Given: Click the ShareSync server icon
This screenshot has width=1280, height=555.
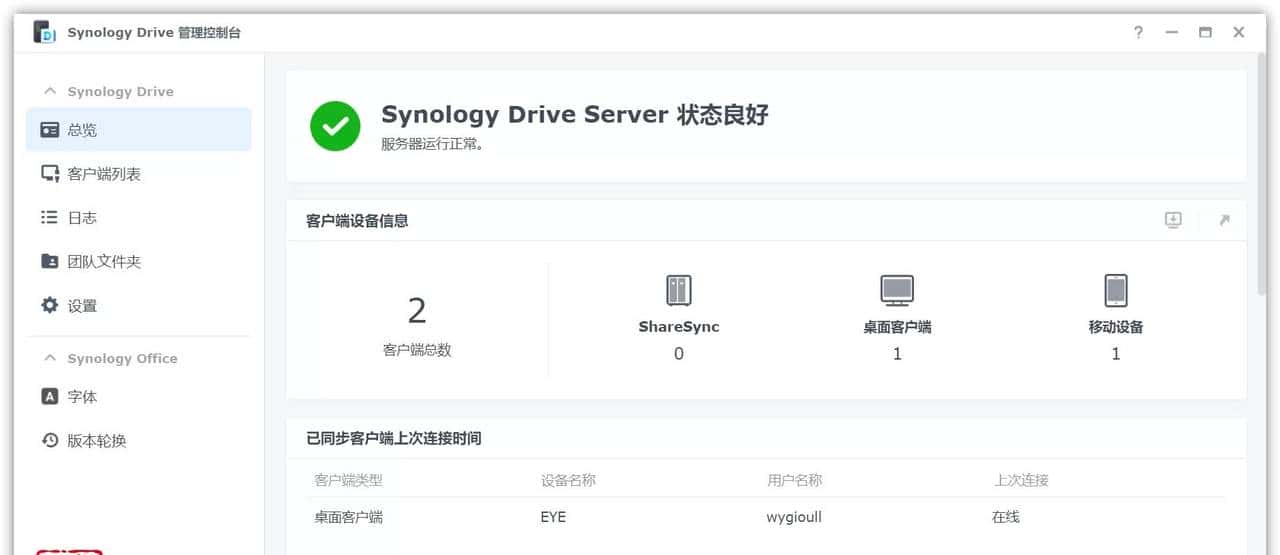Looking at the screenshot, I should pyautogui.click(x=679, y=290).
